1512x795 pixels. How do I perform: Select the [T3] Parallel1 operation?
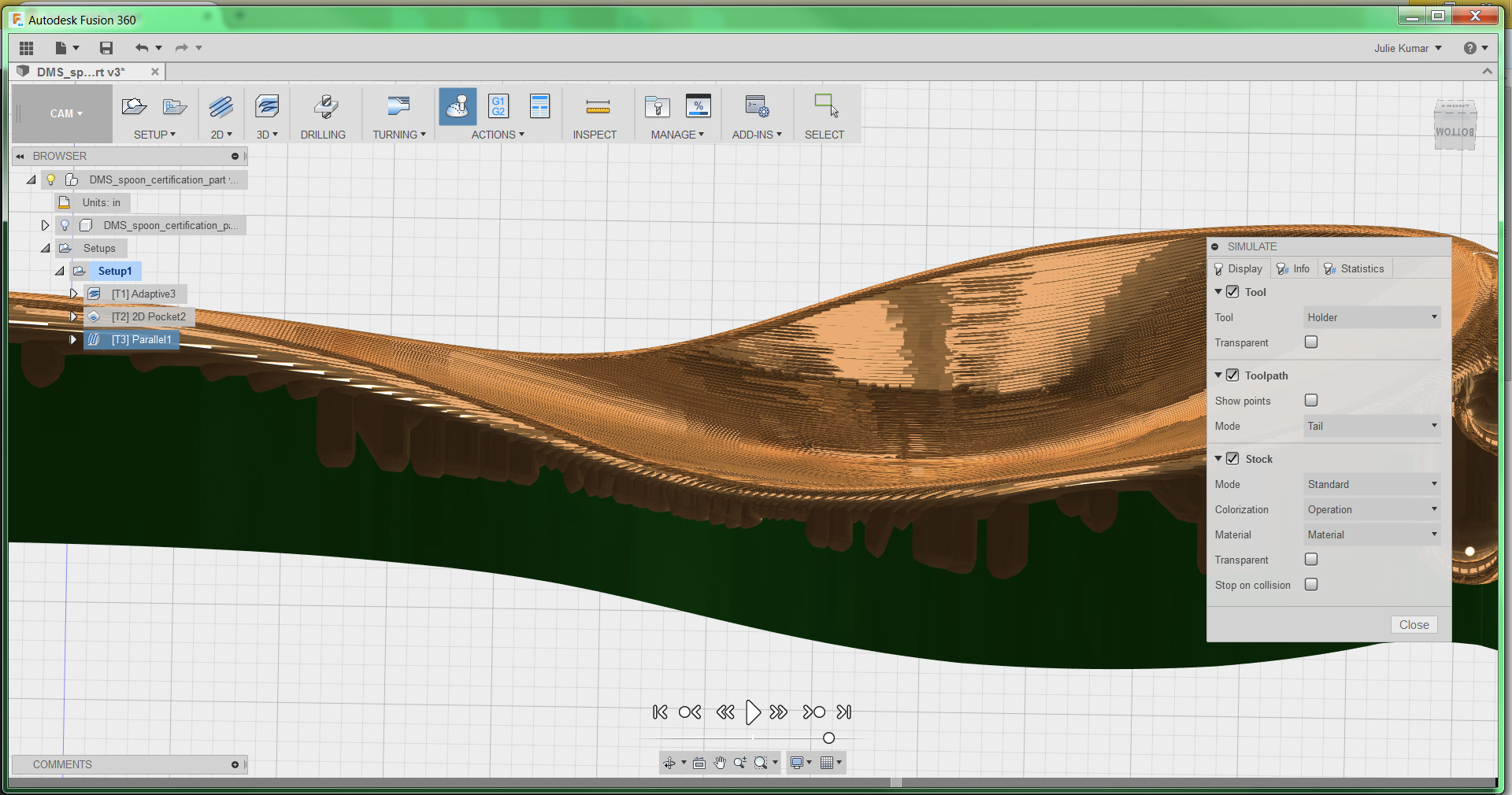pyautogui.click(x=132, y=339)
